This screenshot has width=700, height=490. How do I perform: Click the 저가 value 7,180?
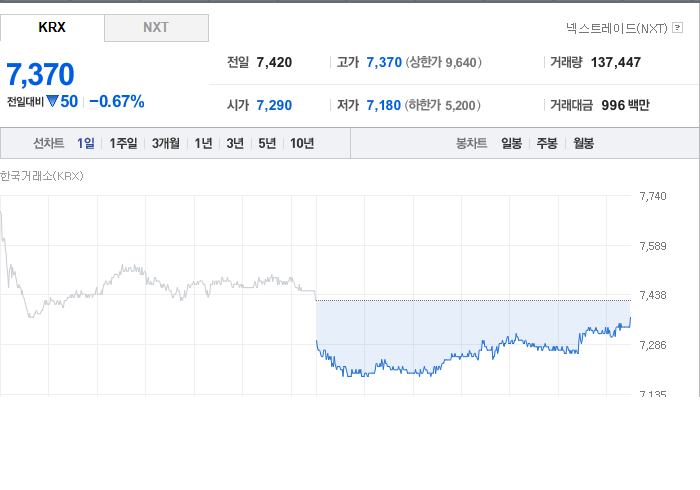pos(383,105)
